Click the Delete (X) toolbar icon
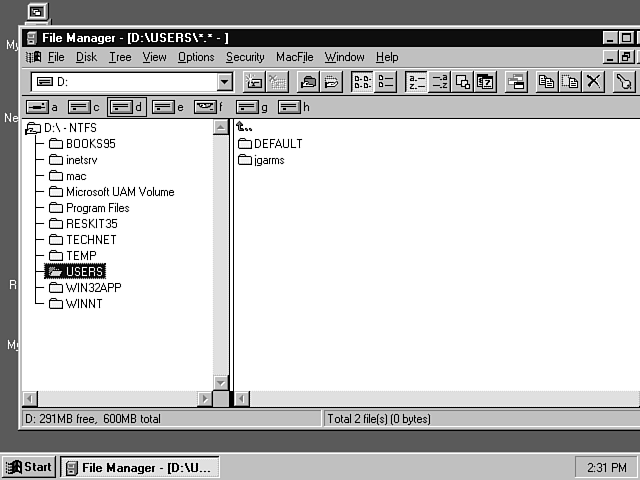Image resolution: width=640 pixels, height=480 pixels. pyautogui.click(x=593, y=82)
